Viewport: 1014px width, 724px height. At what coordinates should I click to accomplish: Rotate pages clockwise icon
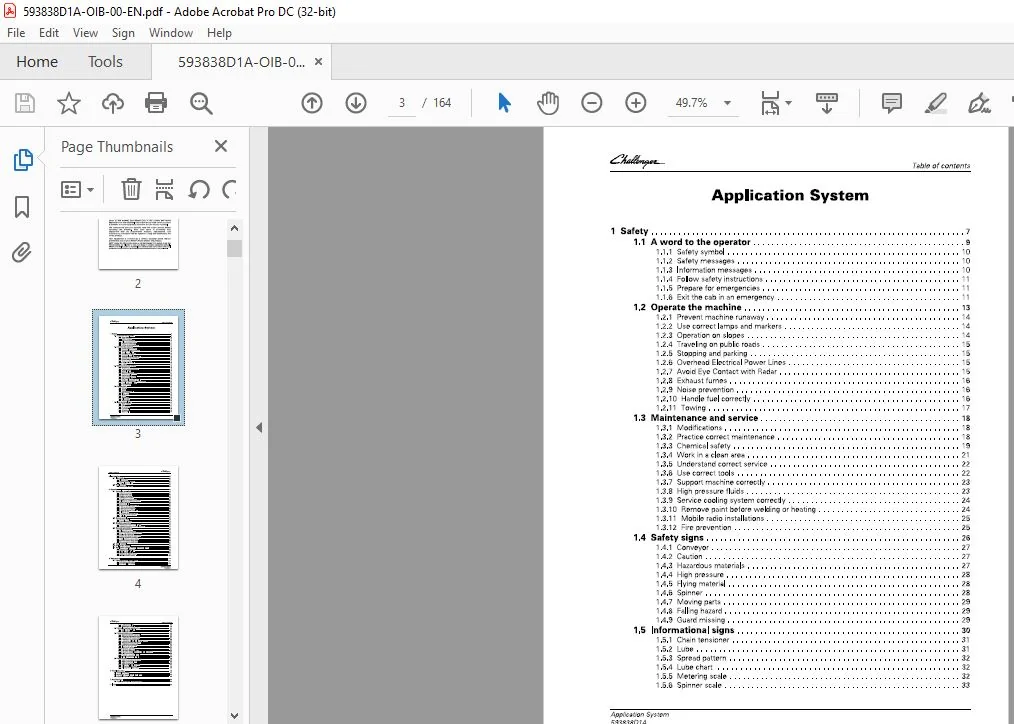coord(229,189)
